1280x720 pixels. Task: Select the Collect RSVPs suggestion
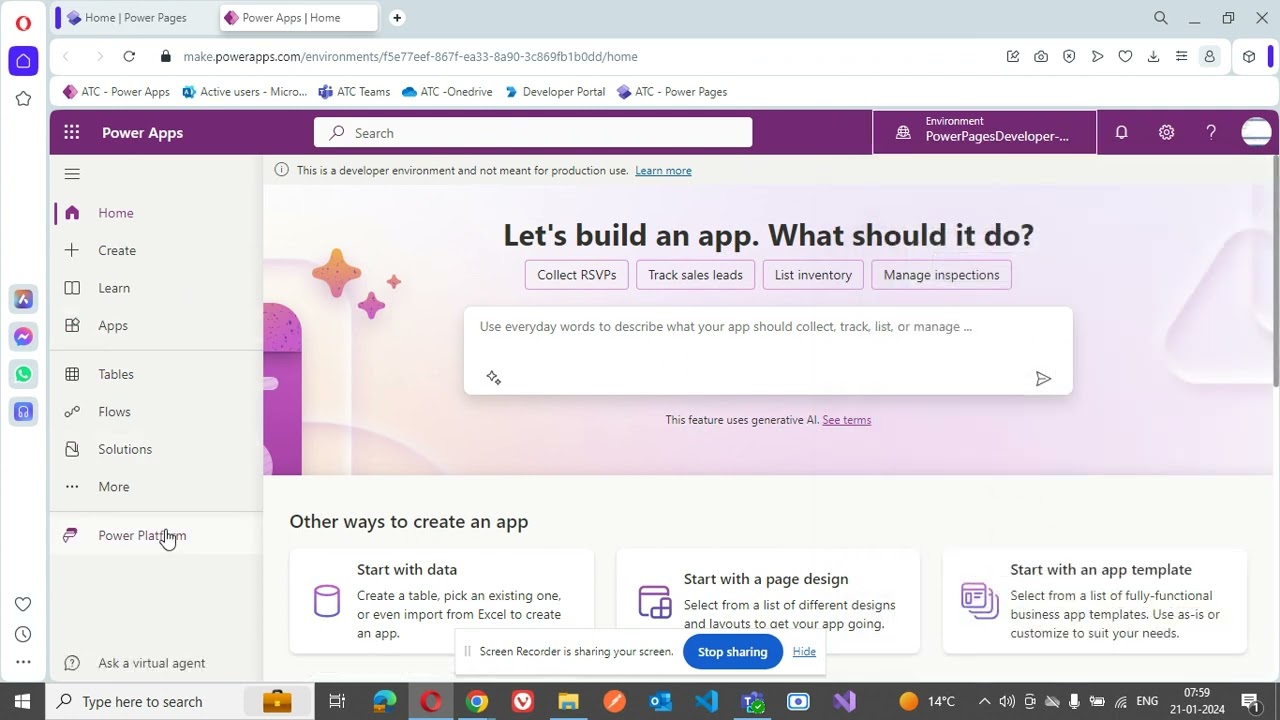click(x=576, y=275)
